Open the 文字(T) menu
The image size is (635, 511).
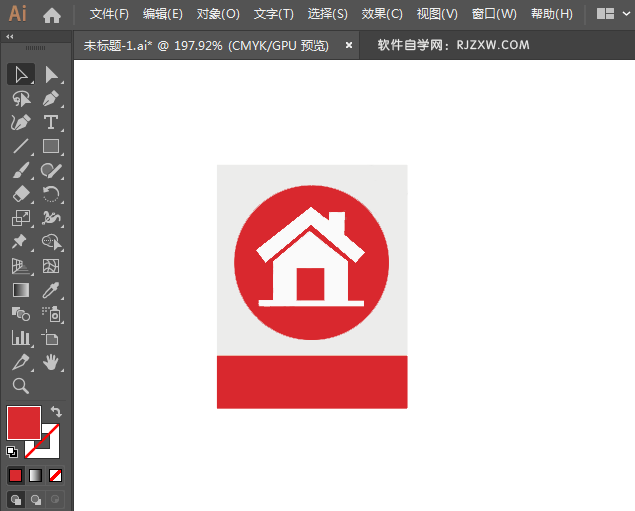pos(273,14)
